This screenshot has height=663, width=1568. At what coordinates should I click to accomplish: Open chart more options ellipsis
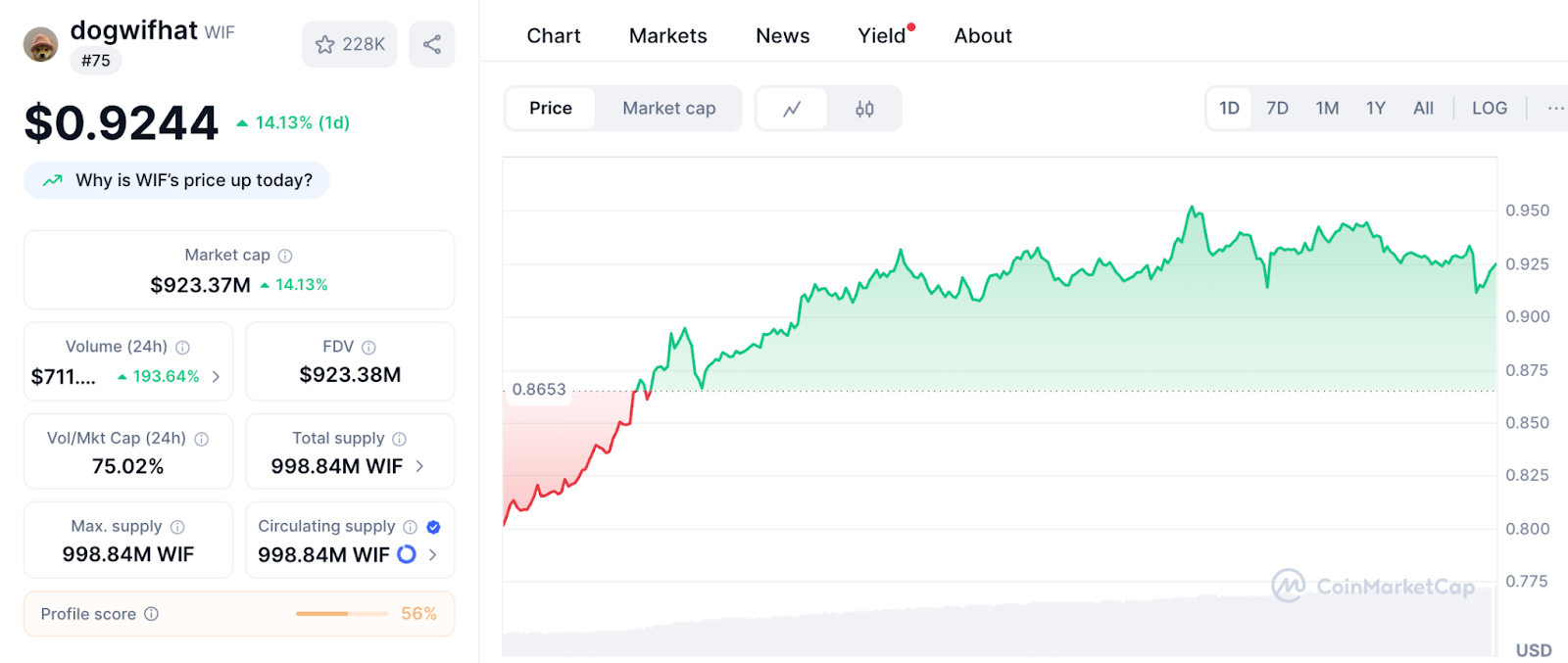(x=1555, y=109)
